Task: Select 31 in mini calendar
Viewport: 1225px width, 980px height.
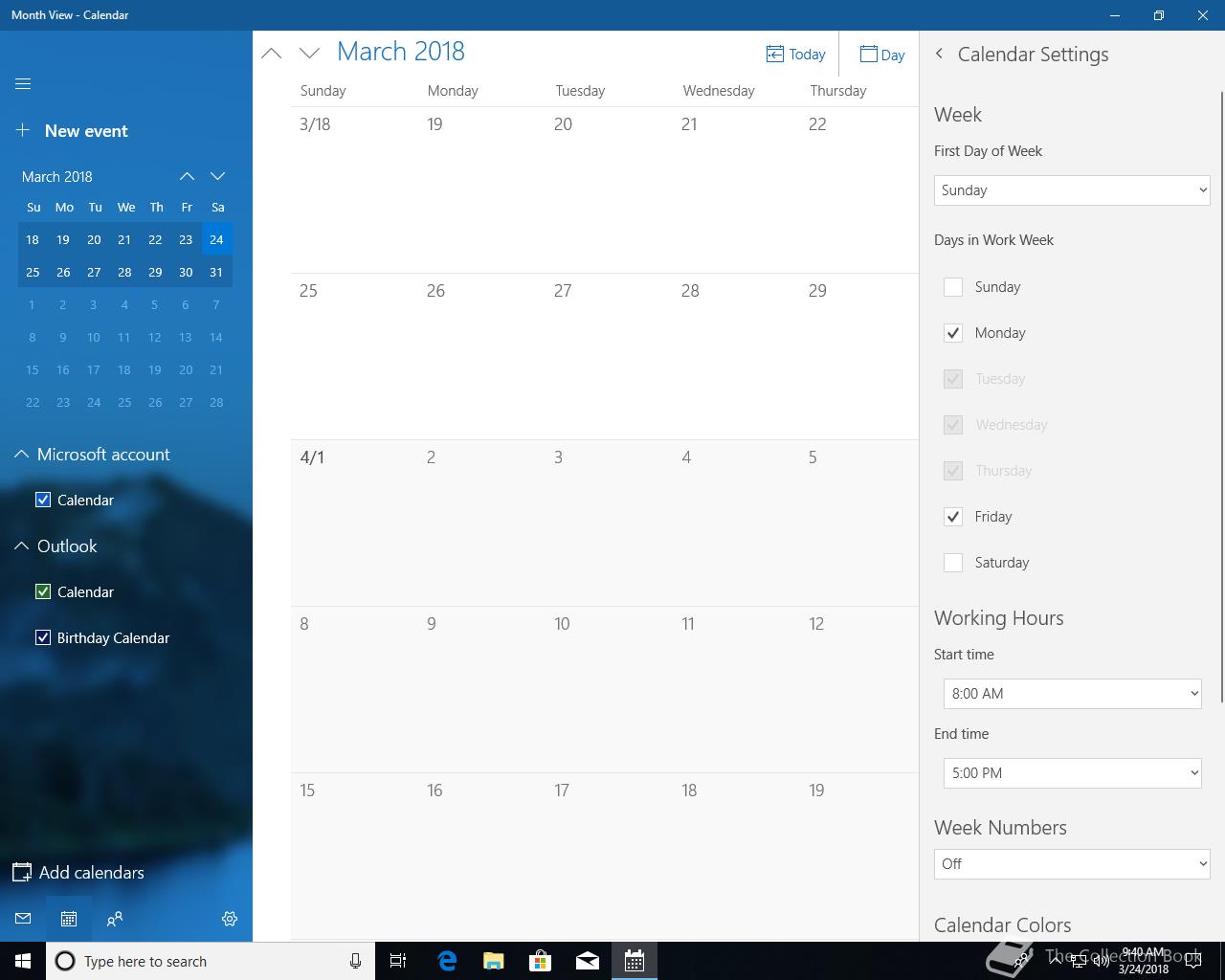Action: coord(216,272)
